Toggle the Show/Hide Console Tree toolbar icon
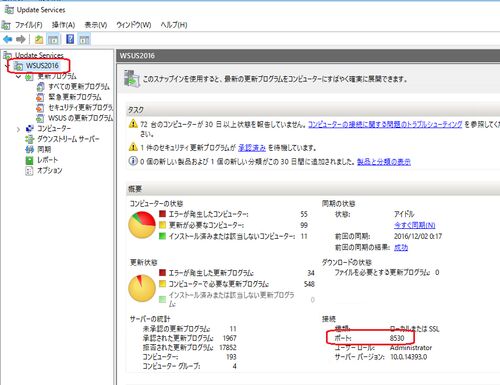This screenshot has height=385, width=500. pyautogui.click(x=53, y=39)
